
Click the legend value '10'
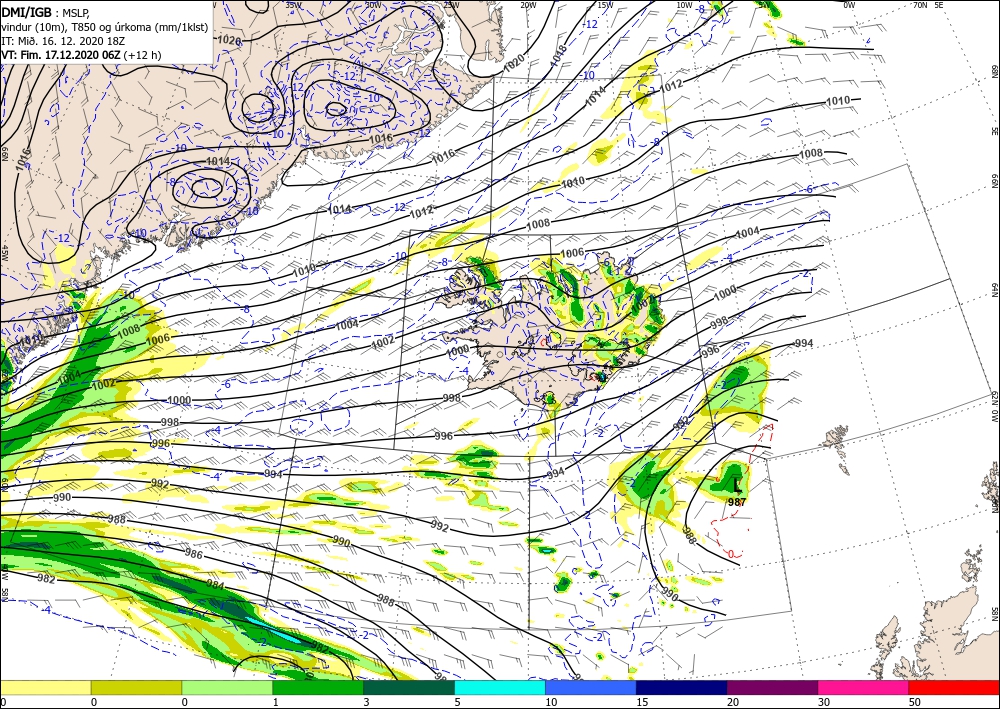coord(550,702)
